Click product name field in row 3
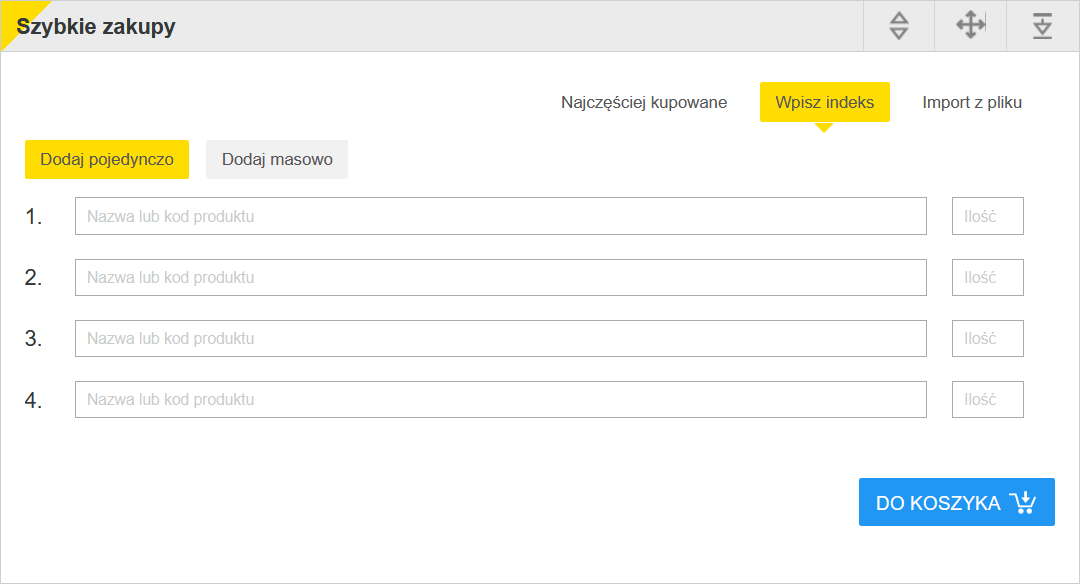This screenshot has height=584, width=1080. coord(501,338)
